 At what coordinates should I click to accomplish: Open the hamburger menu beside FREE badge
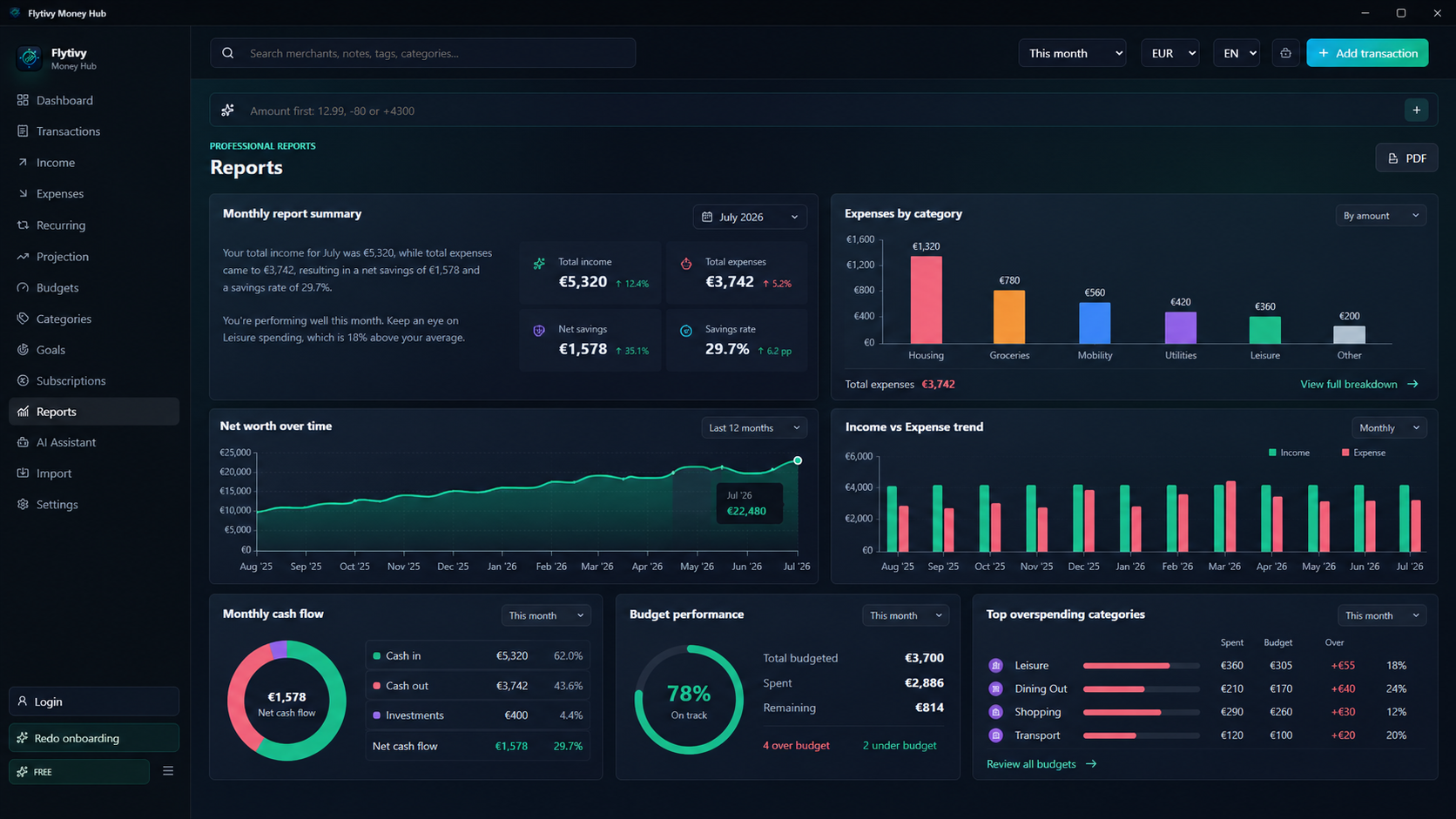pos(168,771)
